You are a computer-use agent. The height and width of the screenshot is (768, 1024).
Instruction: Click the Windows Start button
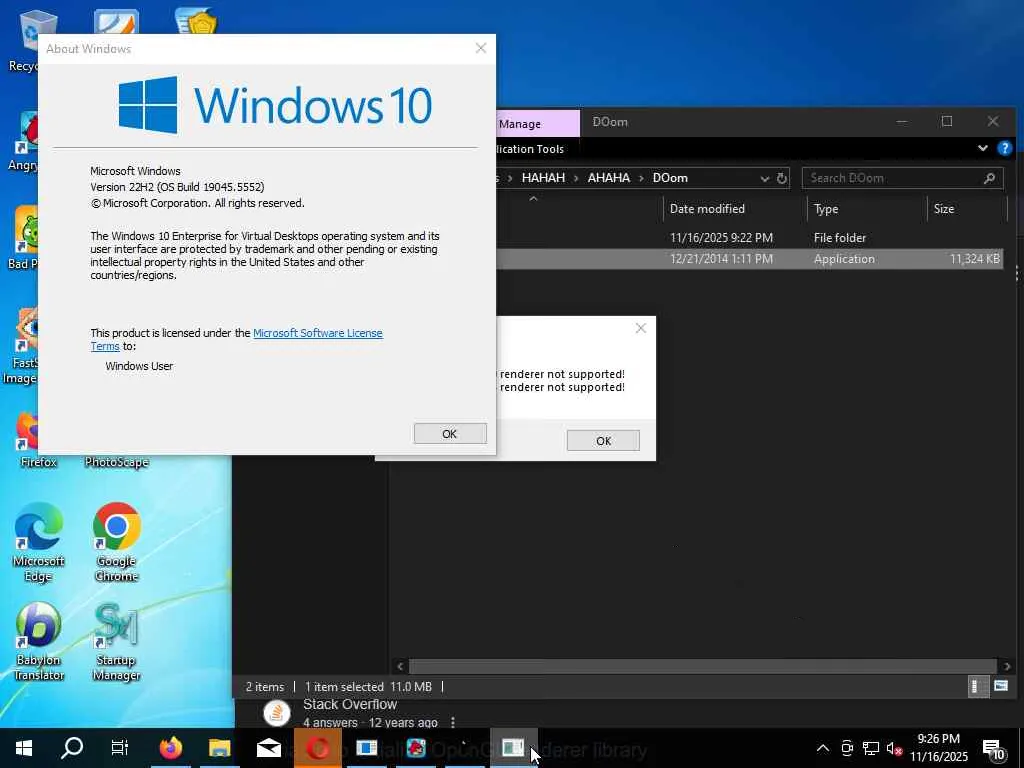point(24,748)
